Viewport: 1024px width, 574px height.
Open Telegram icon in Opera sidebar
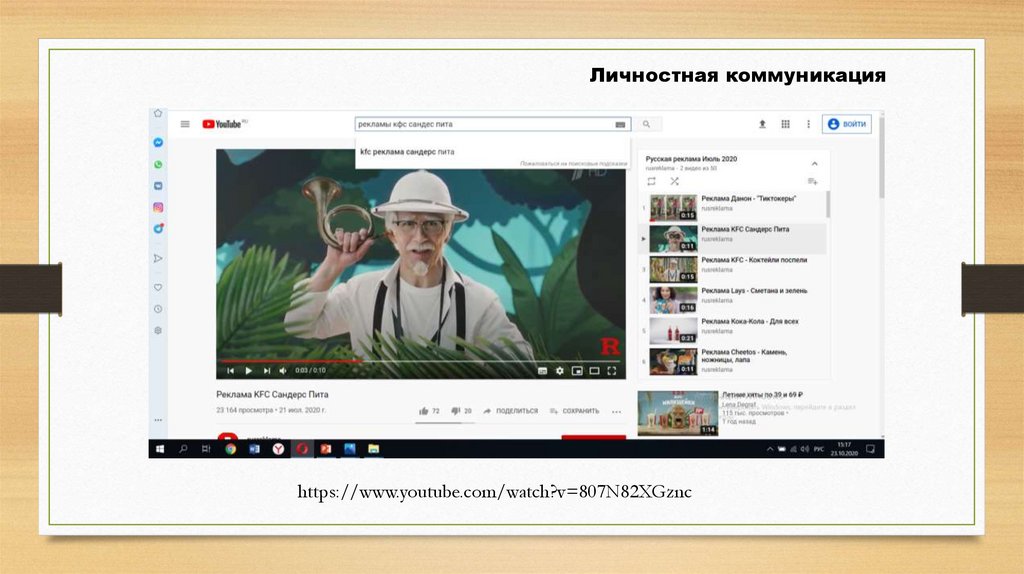pos(158,229)
